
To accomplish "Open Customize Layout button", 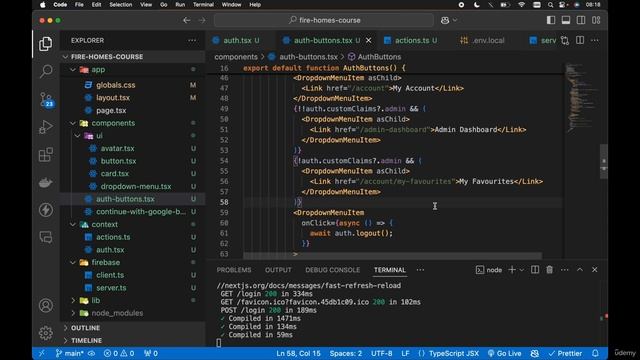I will click(x=596, y=20).
